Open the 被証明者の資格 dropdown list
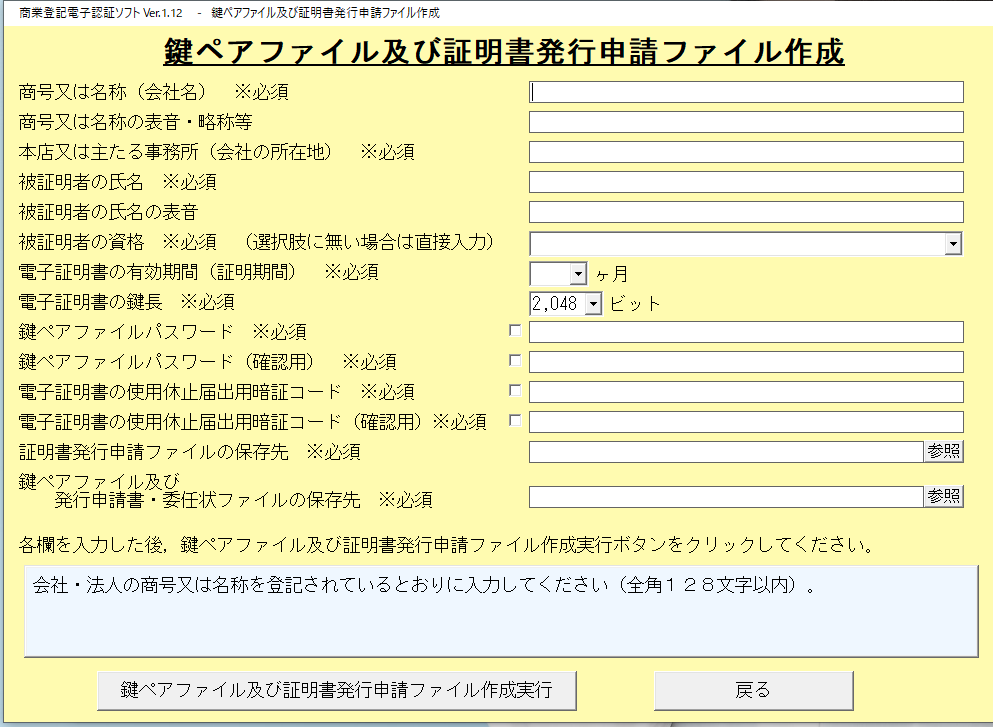Image resolution: width=993 pixels, height=727 pixels. coord(953,243)
